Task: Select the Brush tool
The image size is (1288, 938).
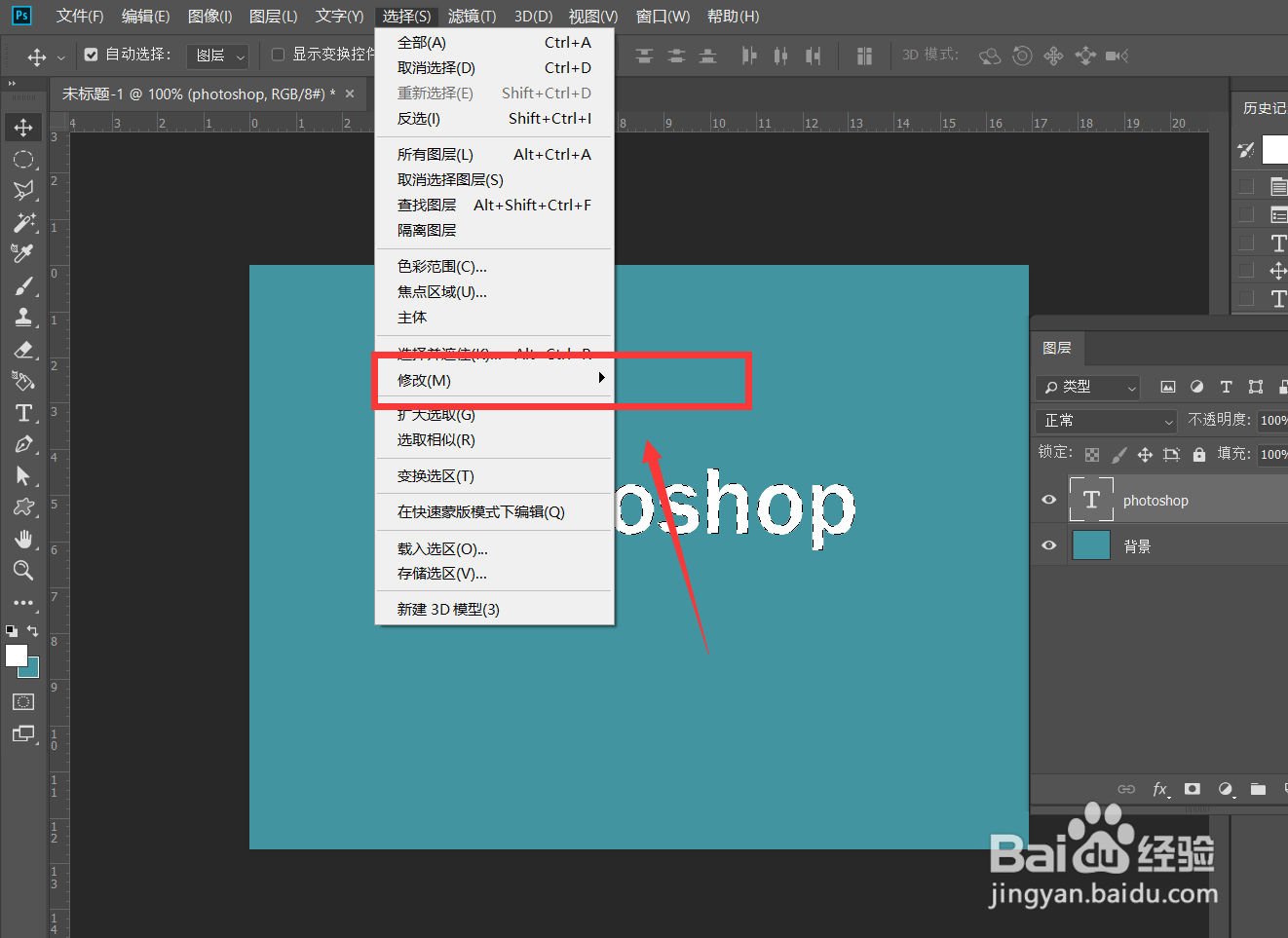Action: [23, 285]
